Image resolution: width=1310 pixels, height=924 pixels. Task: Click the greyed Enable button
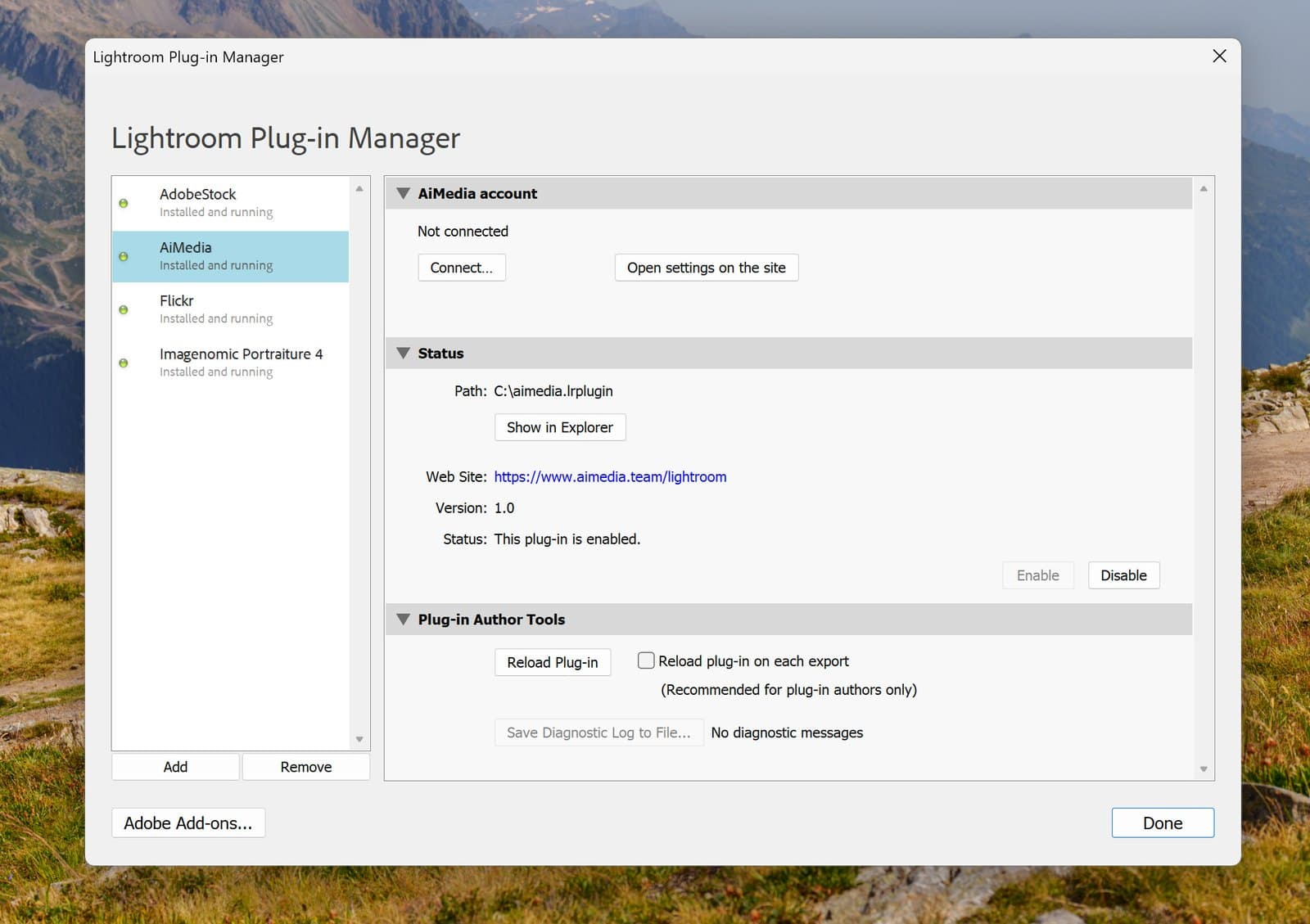[1038, 575]
